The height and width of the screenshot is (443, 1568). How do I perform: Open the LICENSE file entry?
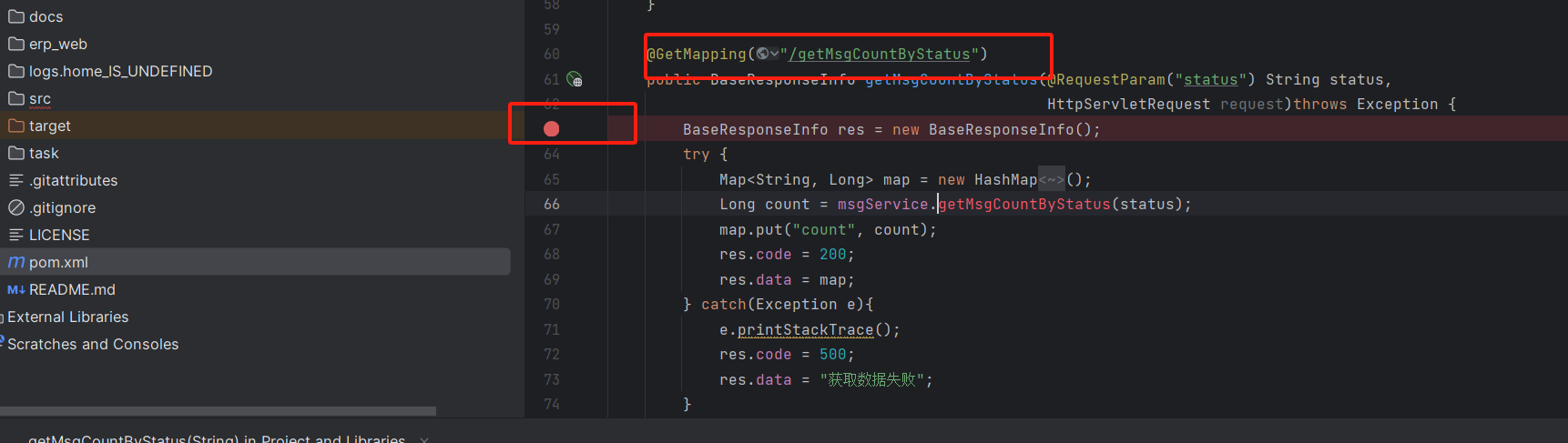tap(255, 235)
